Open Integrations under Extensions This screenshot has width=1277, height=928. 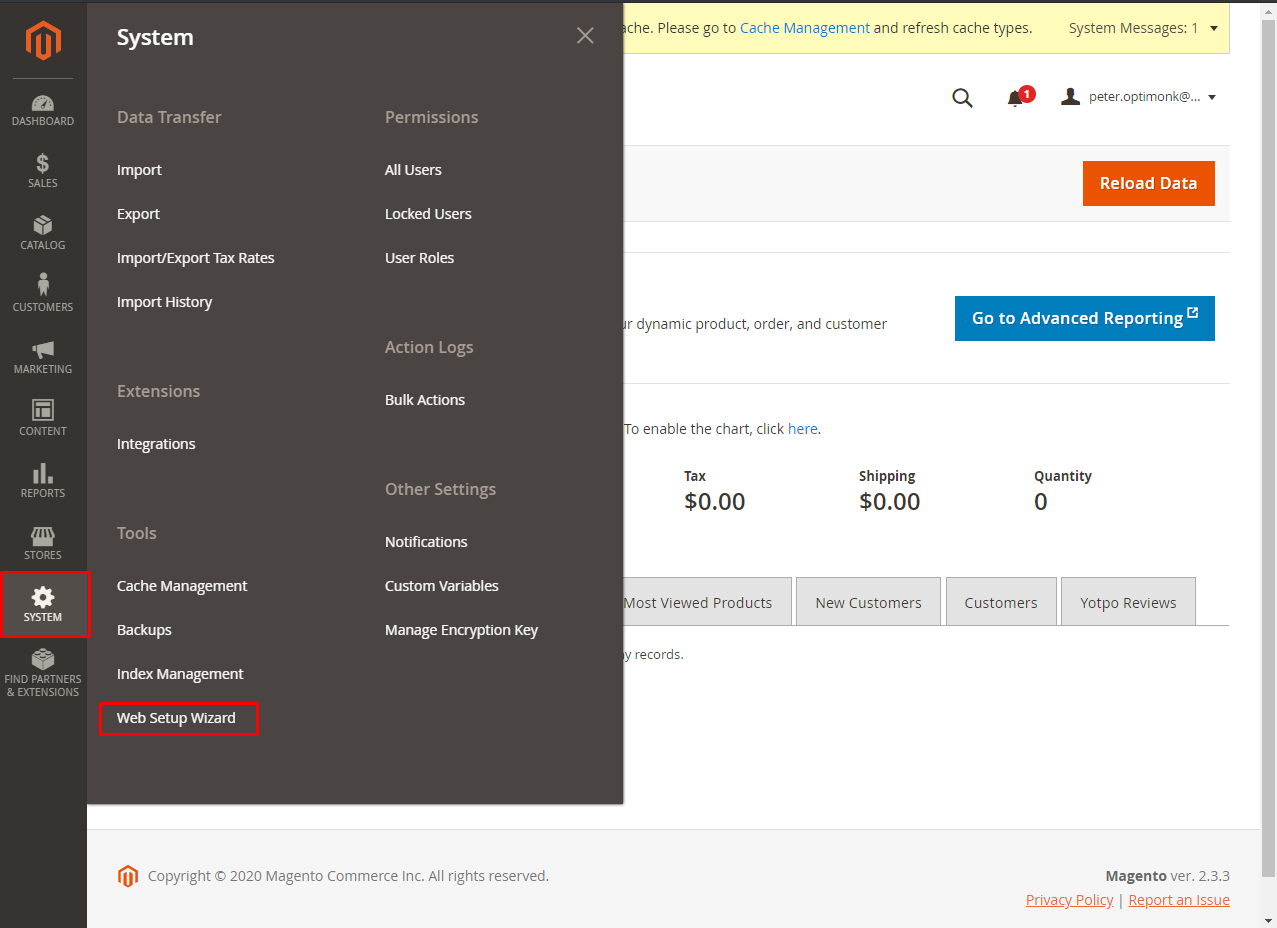tap(156, 444)
